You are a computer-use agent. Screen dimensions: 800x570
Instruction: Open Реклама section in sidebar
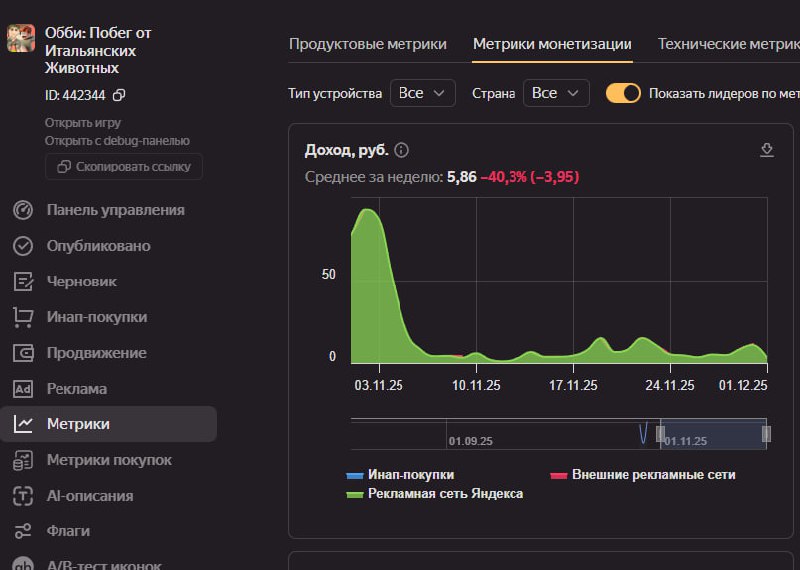tap(76, 388)
